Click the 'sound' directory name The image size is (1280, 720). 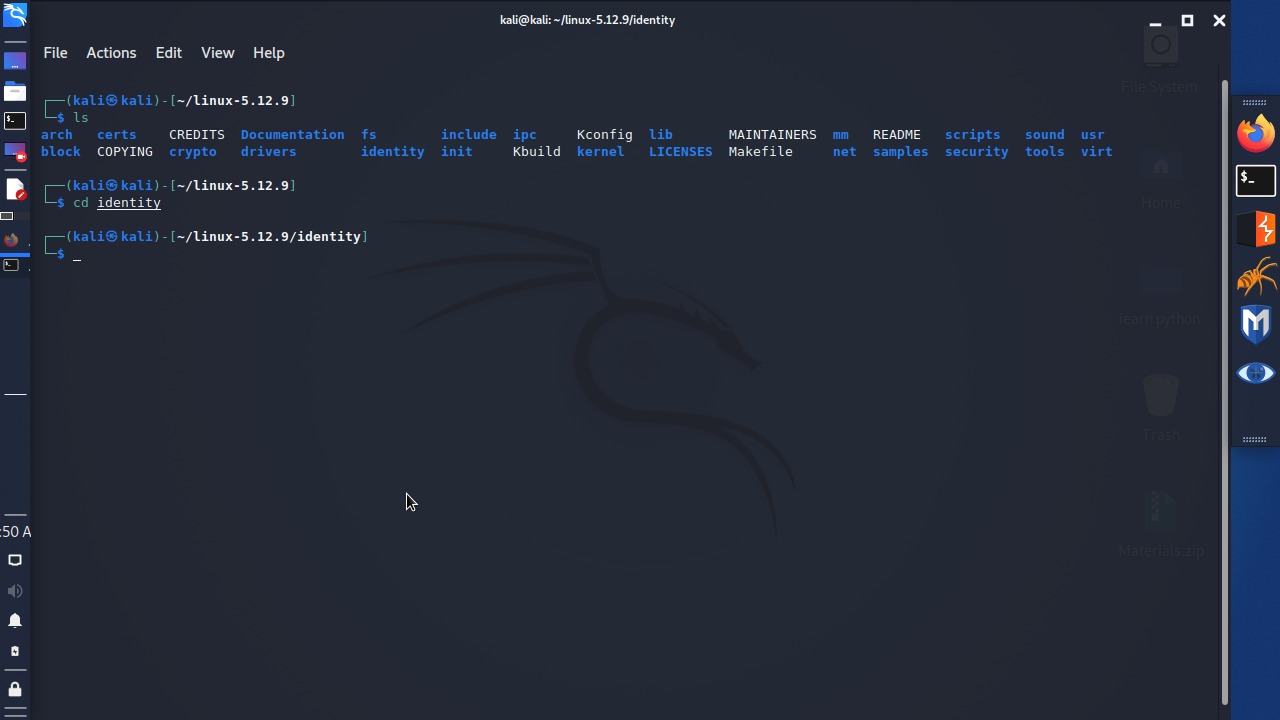tap(1045, 135)
